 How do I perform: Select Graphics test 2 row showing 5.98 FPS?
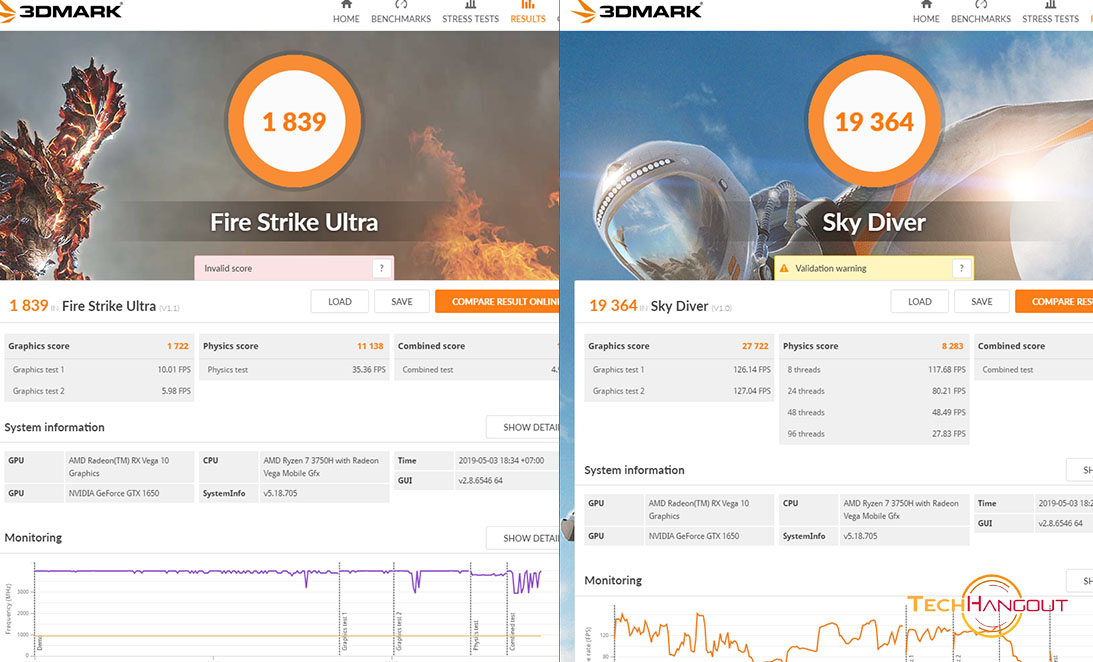coord(98,391)
